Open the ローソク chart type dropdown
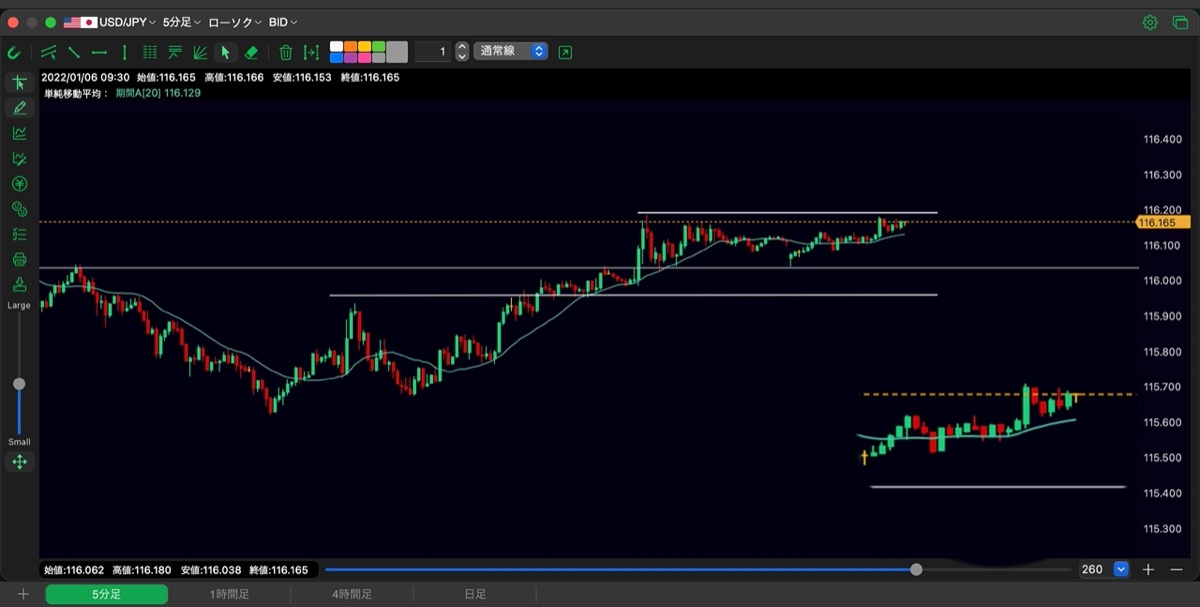Screen dimensions: 1200x607 (235, 22)
